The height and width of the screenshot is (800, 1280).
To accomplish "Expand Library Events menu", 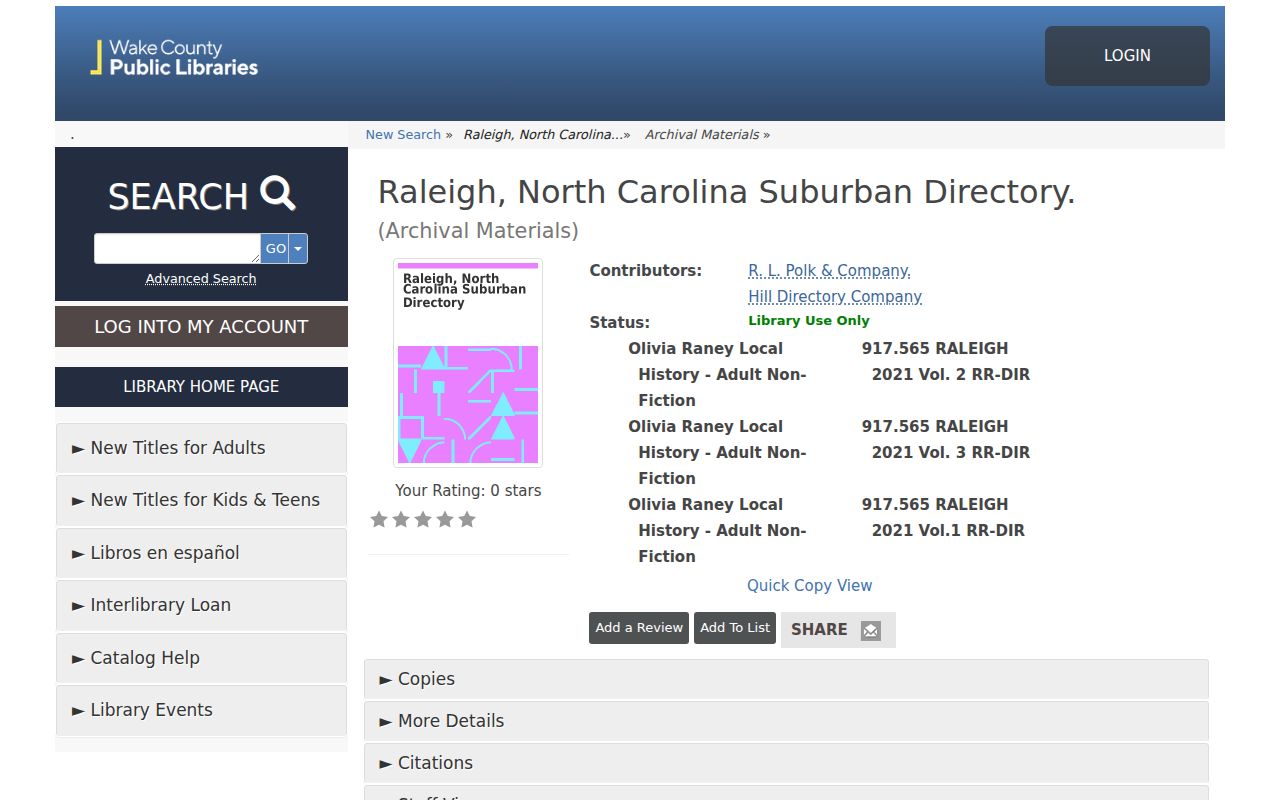I will pyautogui.click(x=201, y=710).
